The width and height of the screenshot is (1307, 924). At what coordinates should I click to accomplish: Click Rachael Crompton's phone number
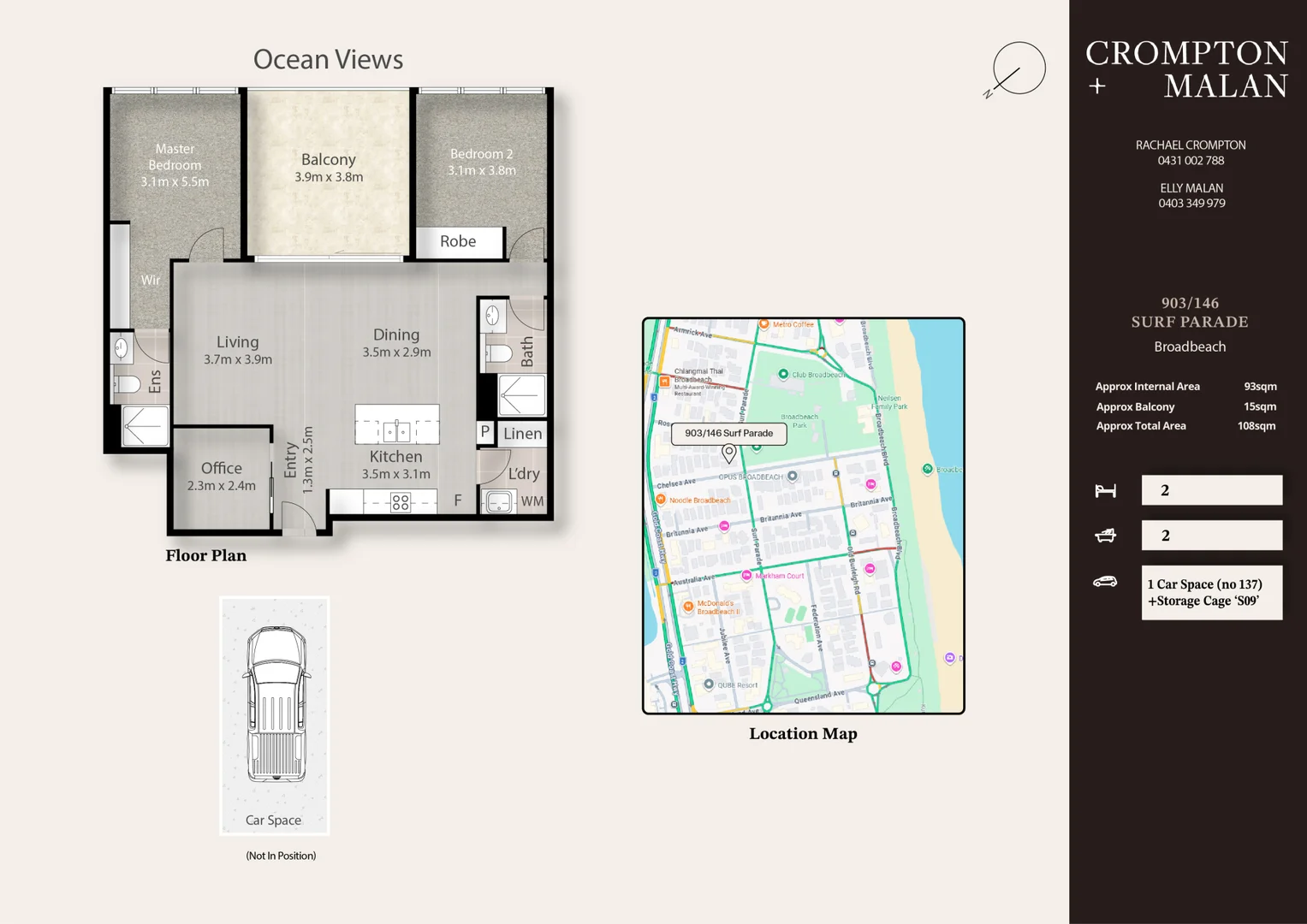coord(1191,161)
